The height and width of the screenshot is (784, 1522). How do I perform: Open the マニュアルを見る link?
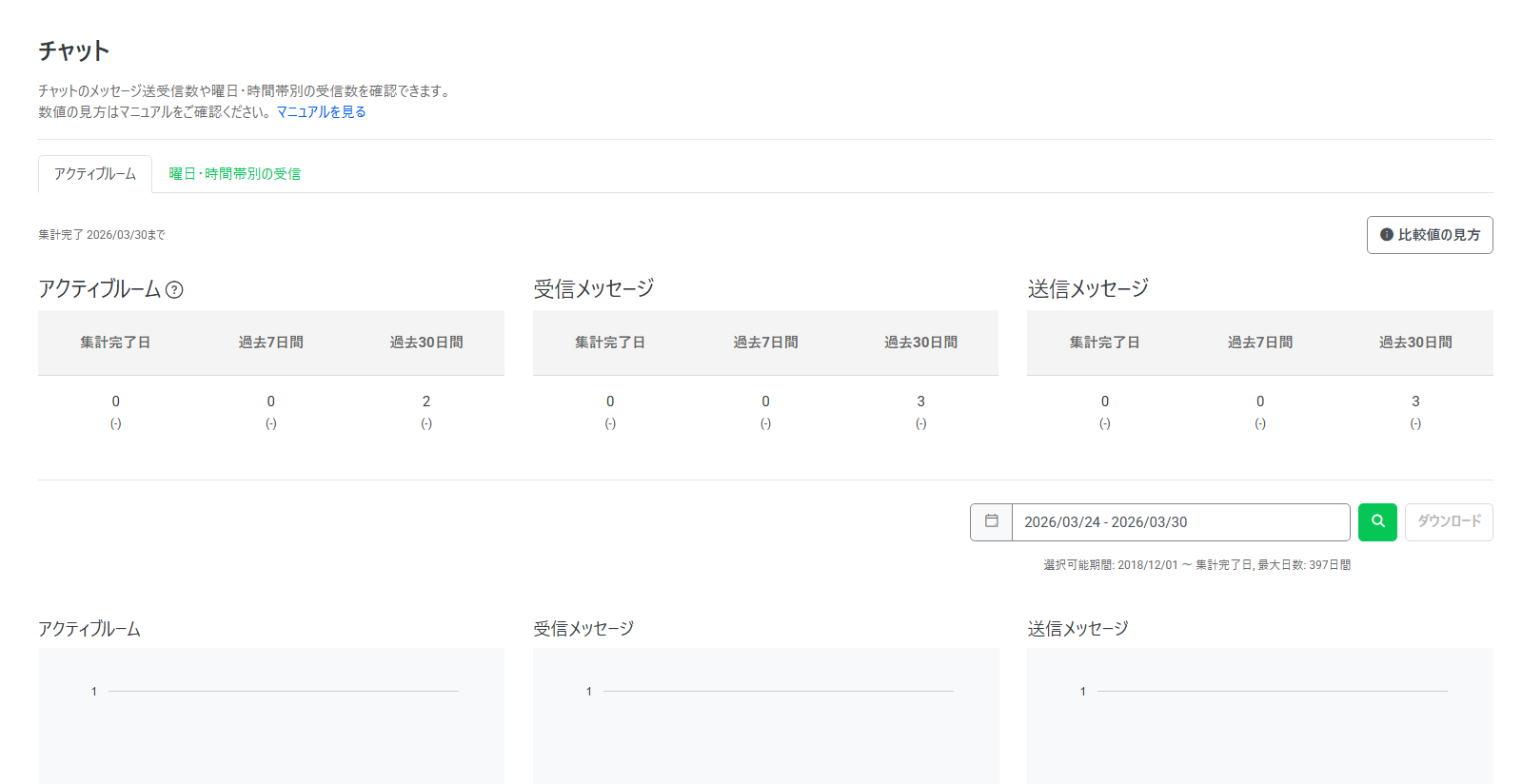(321, 112)
